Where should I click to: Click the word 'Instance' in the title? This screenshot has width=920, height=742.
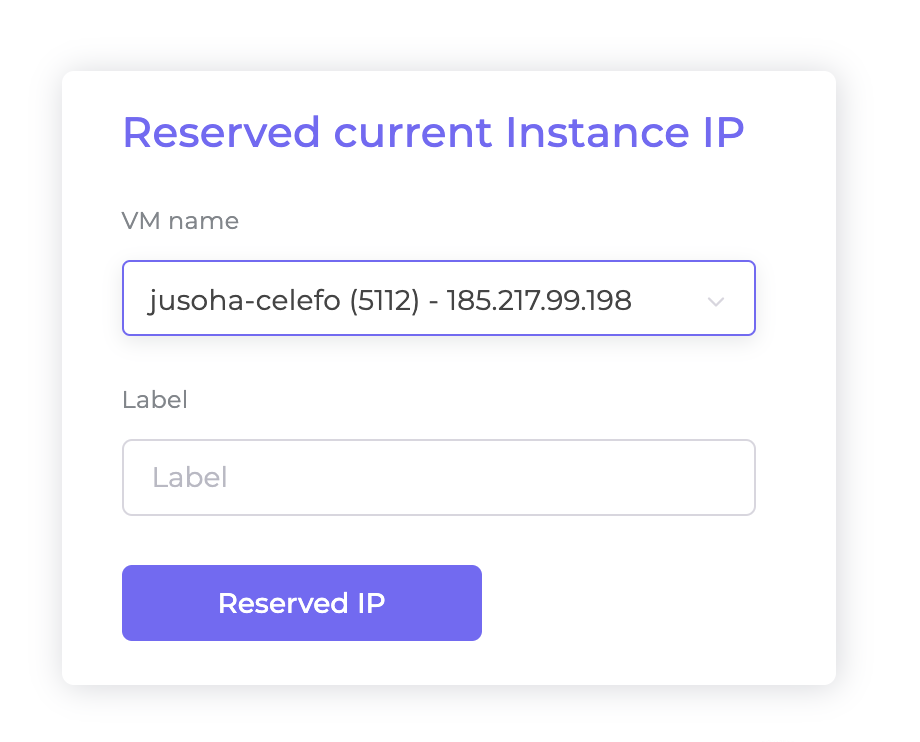click(x=597, y=133)
